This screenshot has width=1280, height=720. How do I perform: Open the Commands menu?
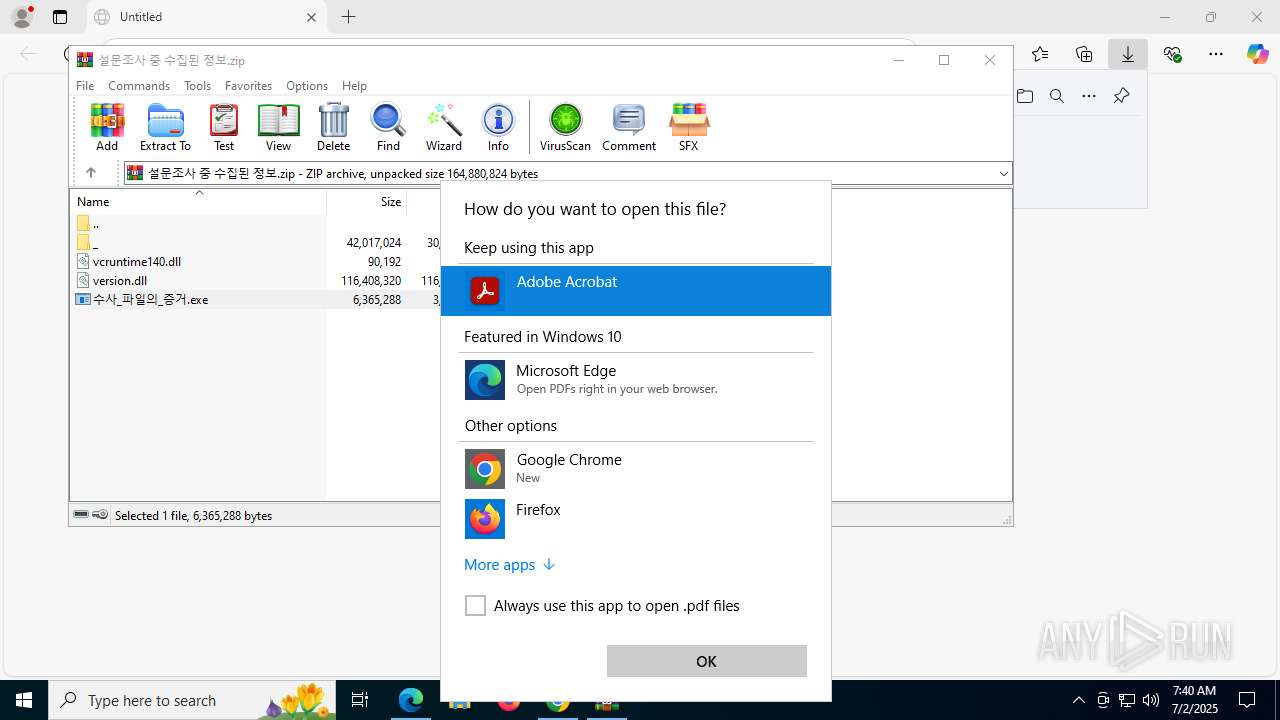(x=139, y=86)
